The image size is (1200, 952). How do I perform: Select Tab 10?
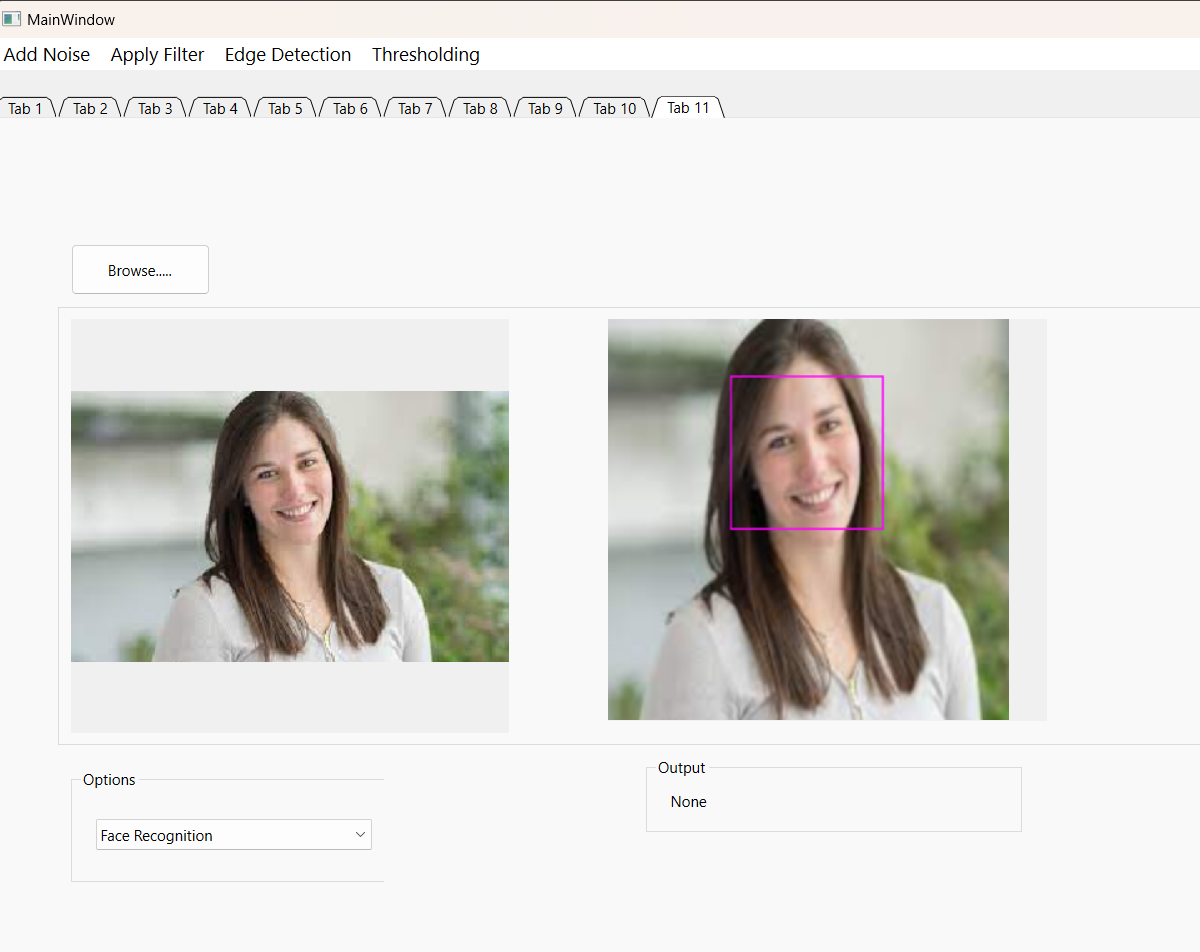click(x=613, y=108)
